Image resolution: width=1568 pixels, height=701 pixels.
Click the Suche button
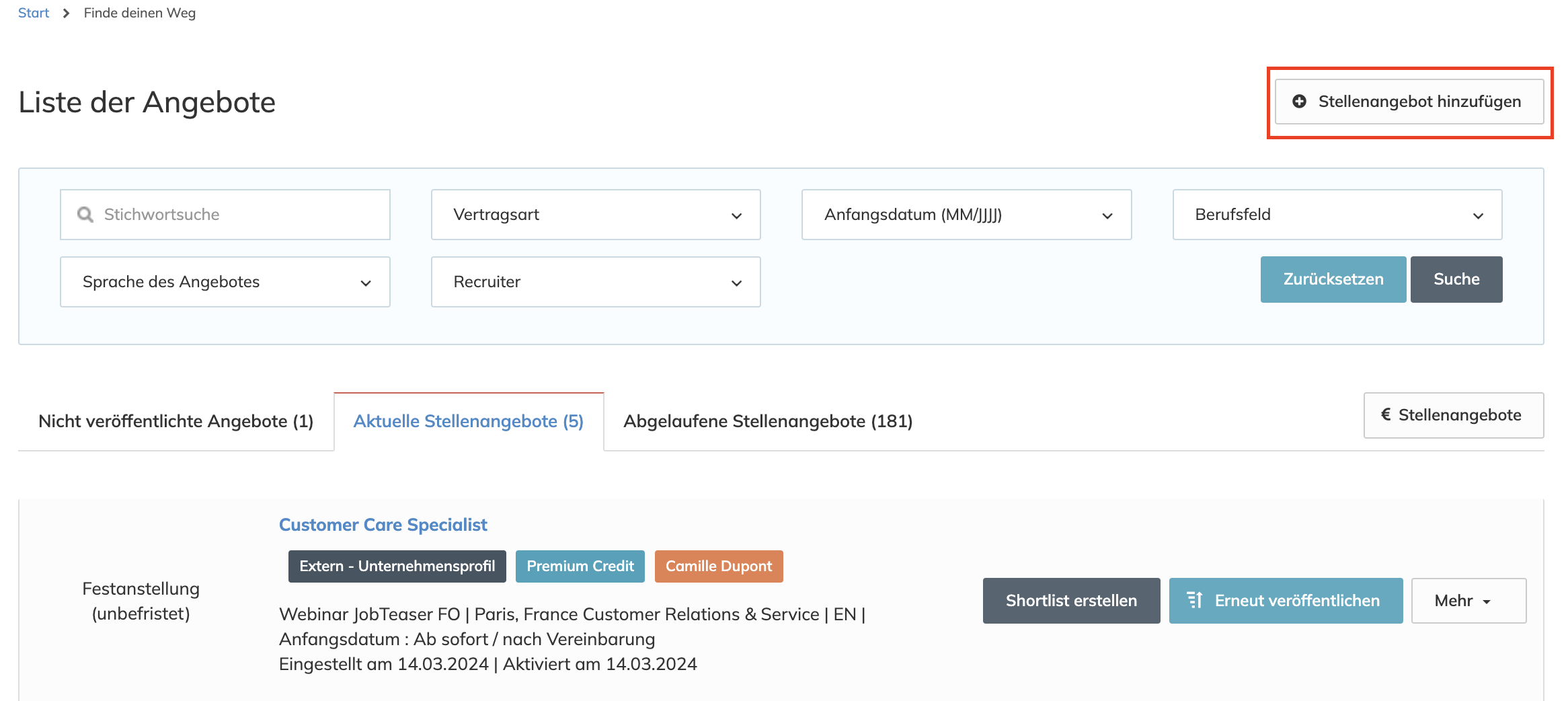coord(1456,279)
